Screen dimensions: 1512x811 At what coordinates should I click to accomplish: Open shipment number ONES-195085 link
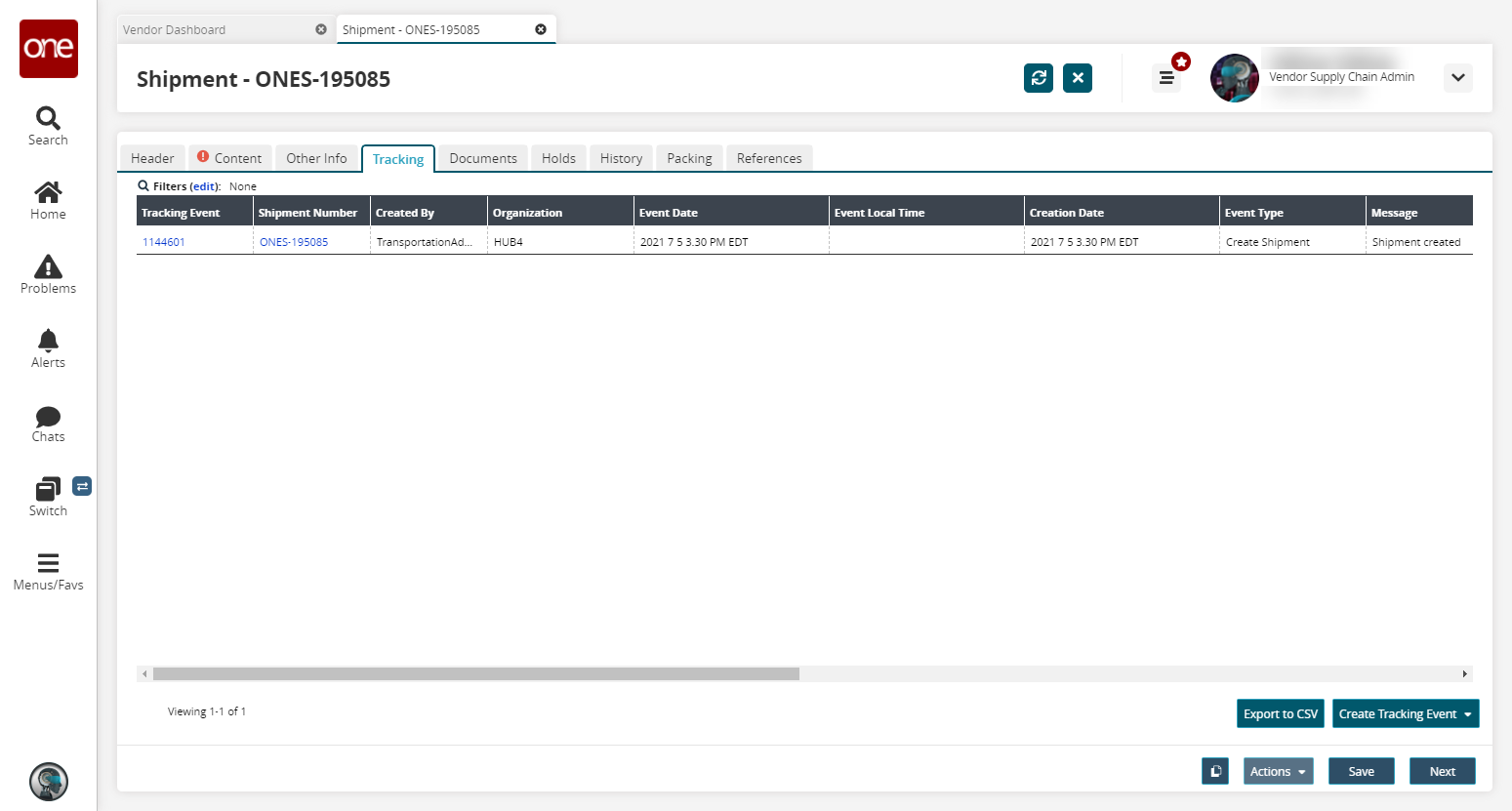coord(294,242)
